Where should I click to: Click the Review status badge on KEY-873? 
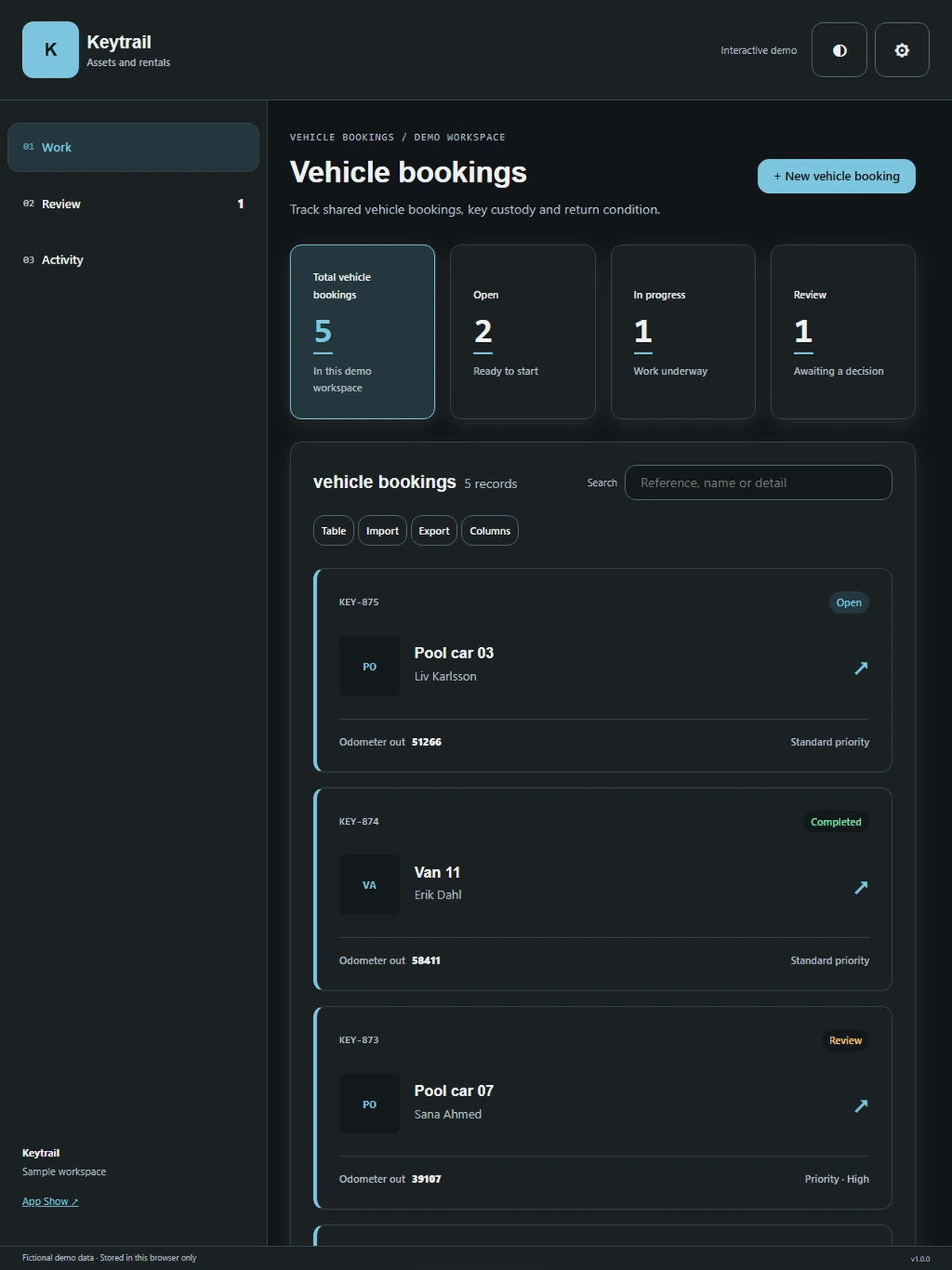tap(846, 1040)
